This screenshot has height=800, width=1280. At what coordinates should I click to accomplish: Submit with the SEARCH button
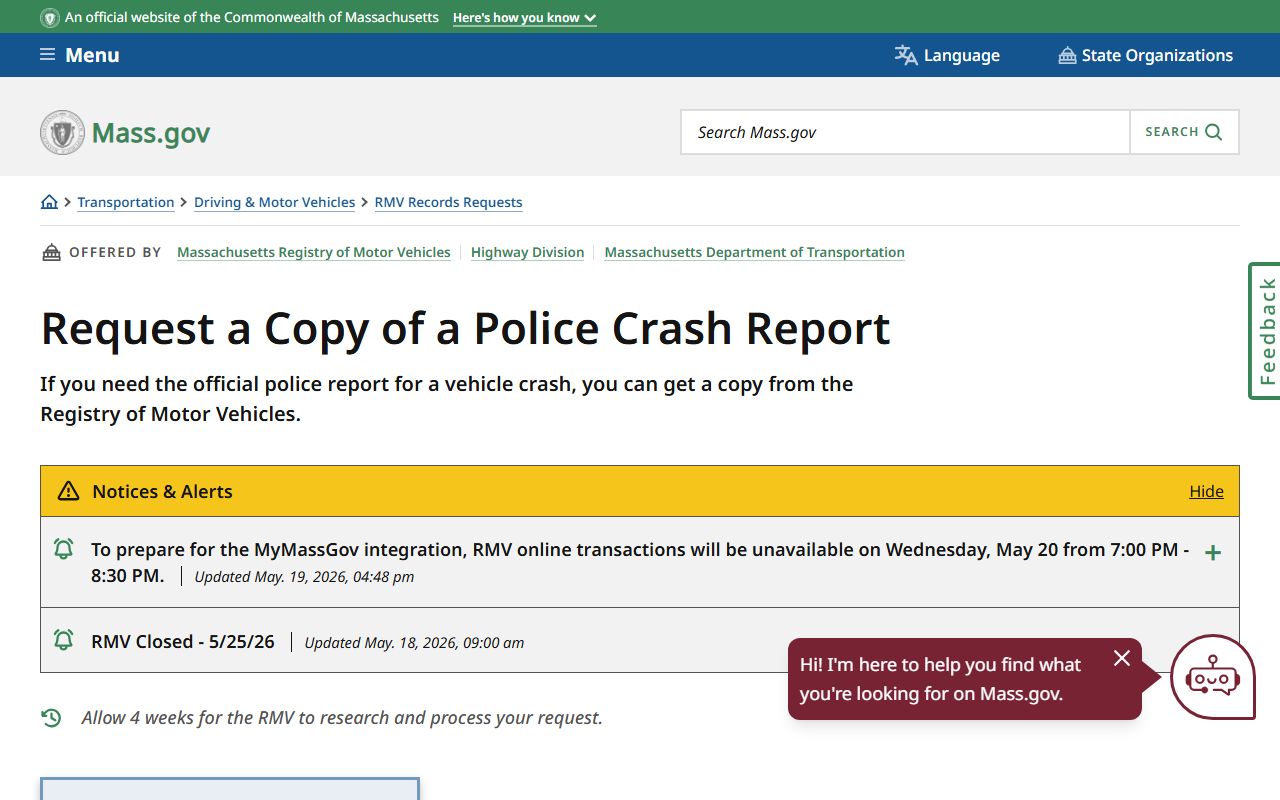click(x=1184, y=132)
